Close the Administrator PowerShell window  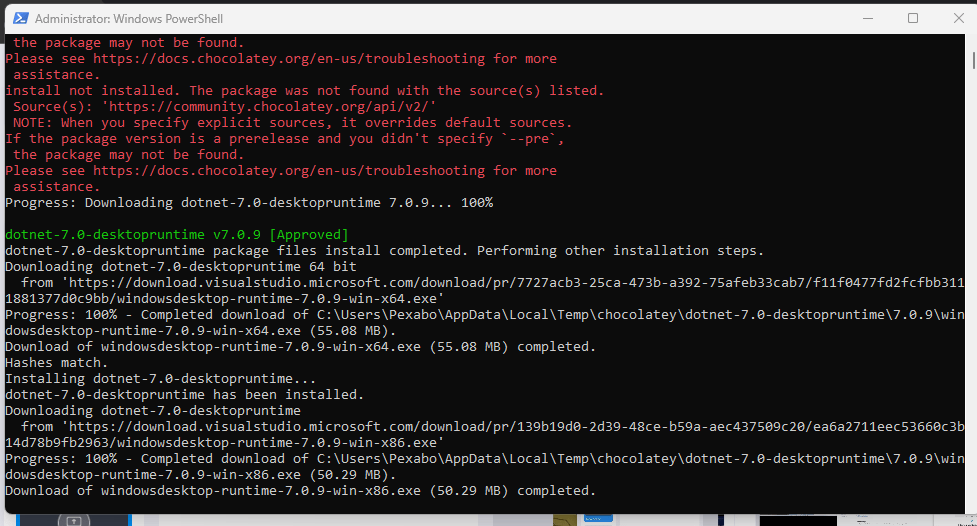coord(959,18)
